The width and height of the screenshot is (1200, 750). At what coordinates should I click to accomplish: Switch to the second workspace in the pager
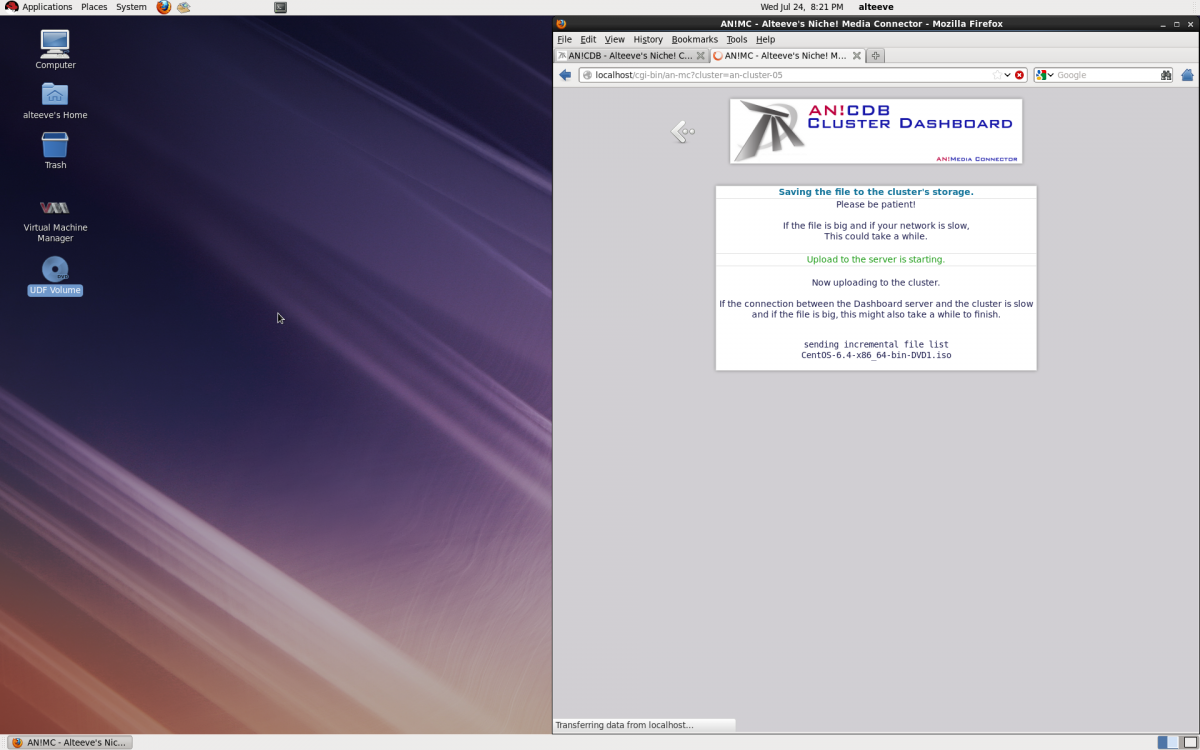[x=1190, y=742]
